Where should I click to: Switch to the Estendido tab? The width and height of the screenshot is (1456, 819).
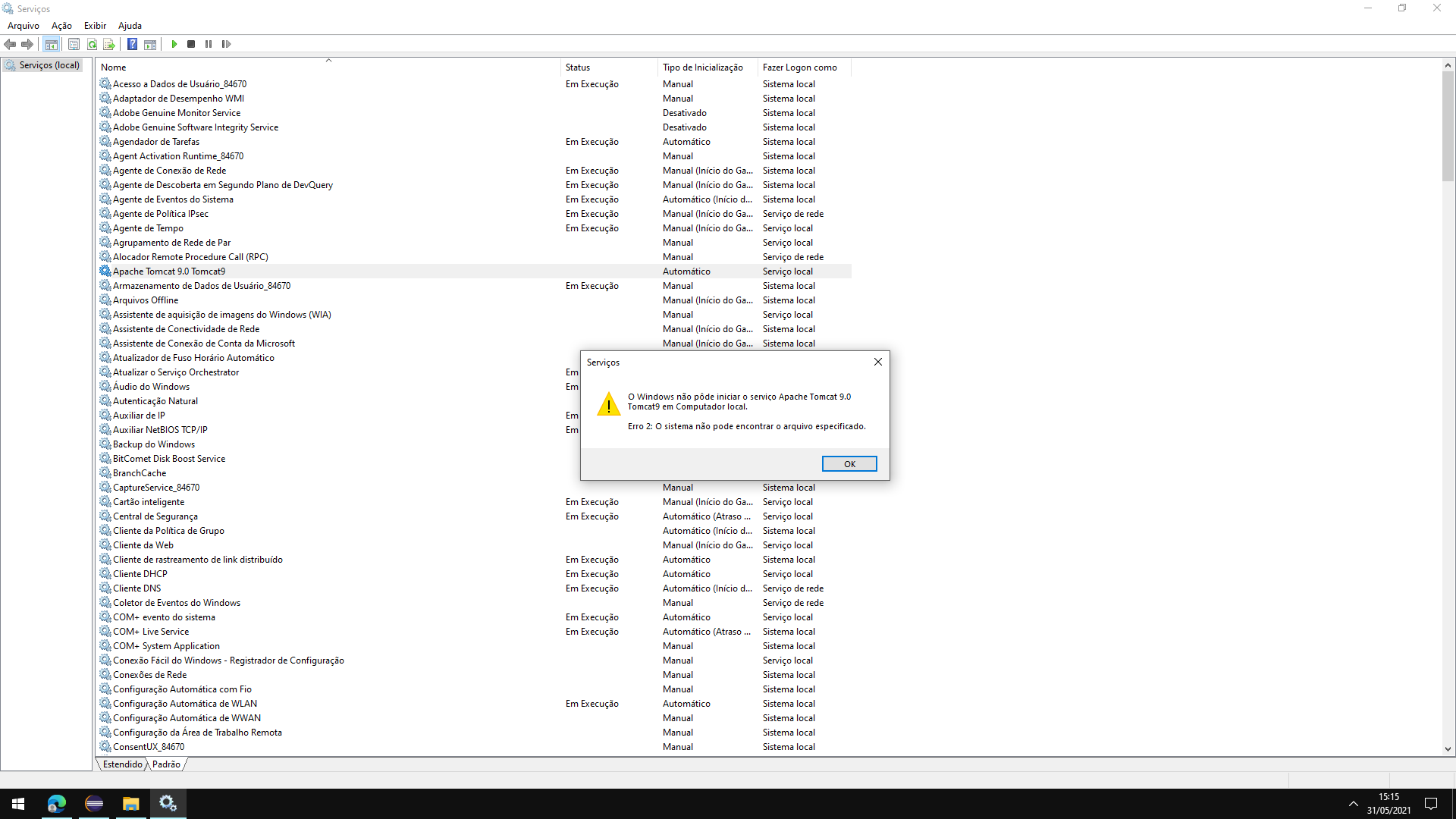[123, 764]
